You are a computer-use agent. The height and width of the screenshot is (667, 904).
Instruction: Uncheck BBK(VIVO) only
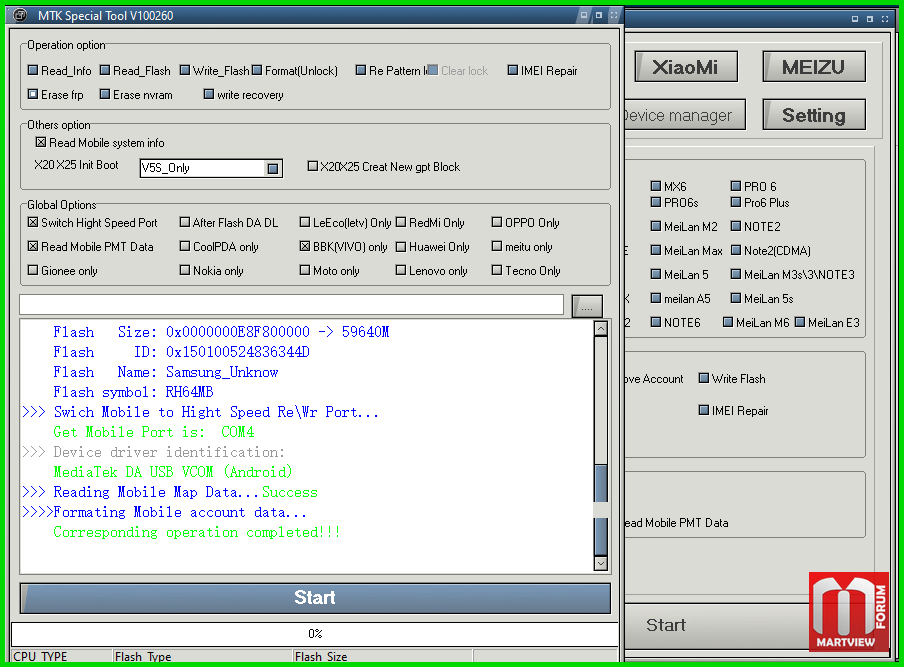304,246
